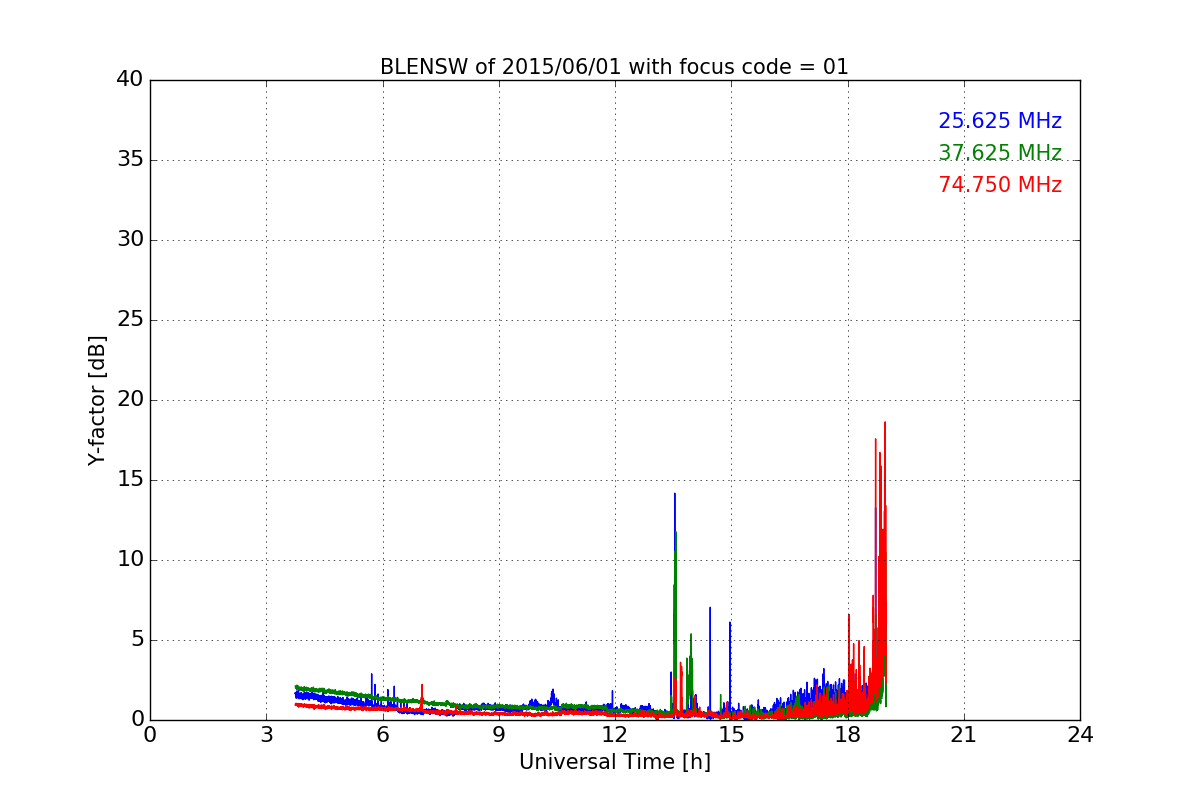Image resolution: width=1200 pixels, height=800 pixels.
Task: Click the 'Y-factor [dB]' axis label
Action: [x=97, y=400]
